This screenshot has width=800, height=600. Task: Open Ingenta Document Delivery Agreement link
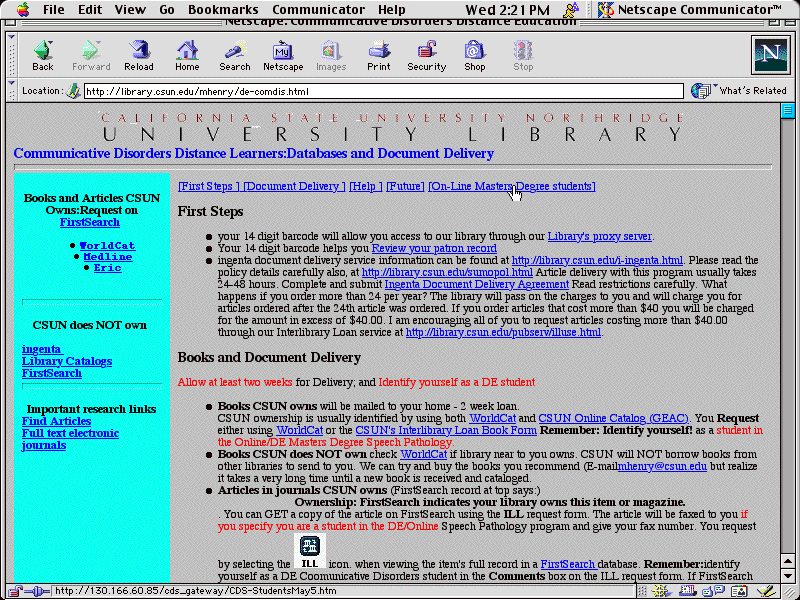coord(477,284)
